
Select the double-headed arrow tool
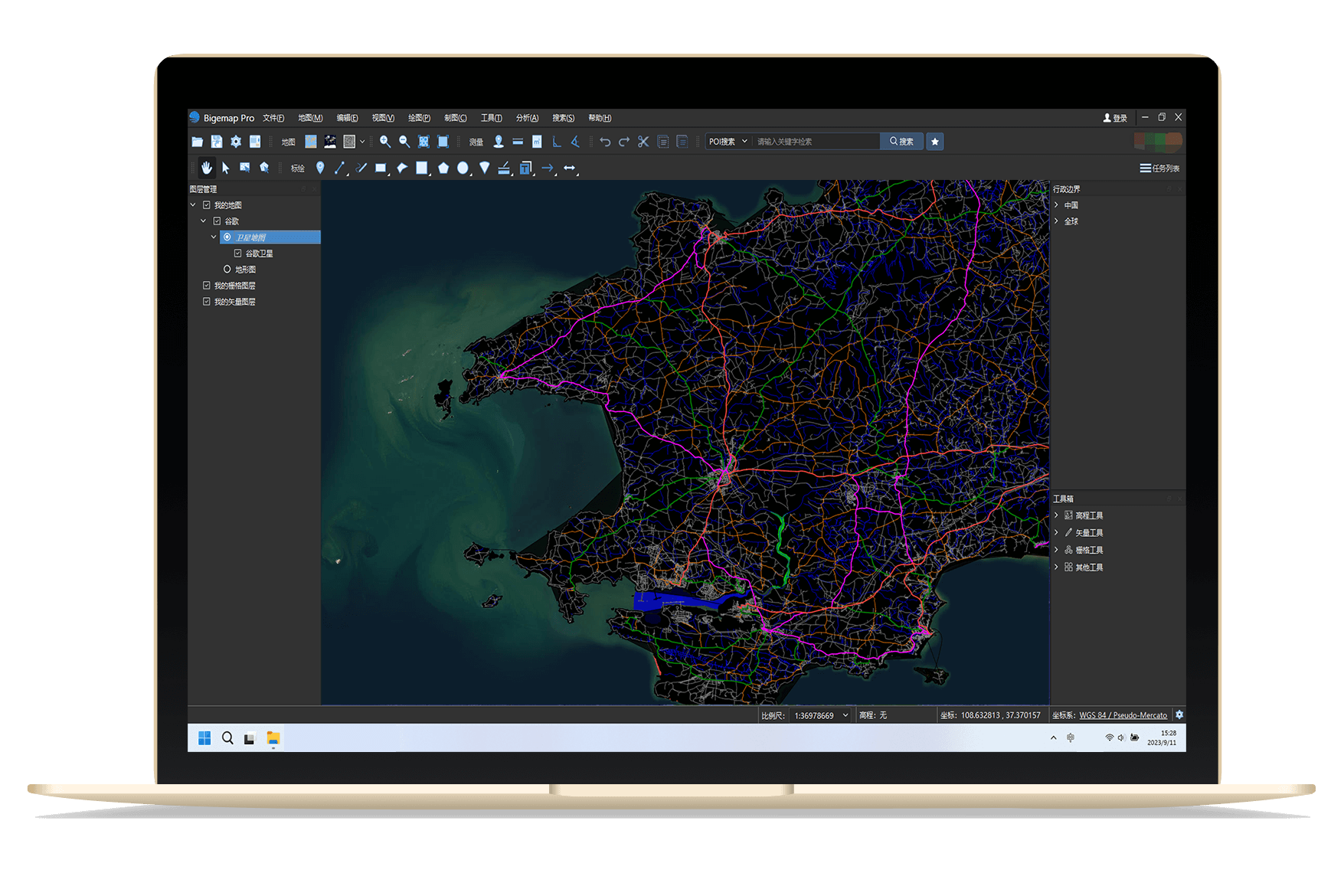point(570,168)
